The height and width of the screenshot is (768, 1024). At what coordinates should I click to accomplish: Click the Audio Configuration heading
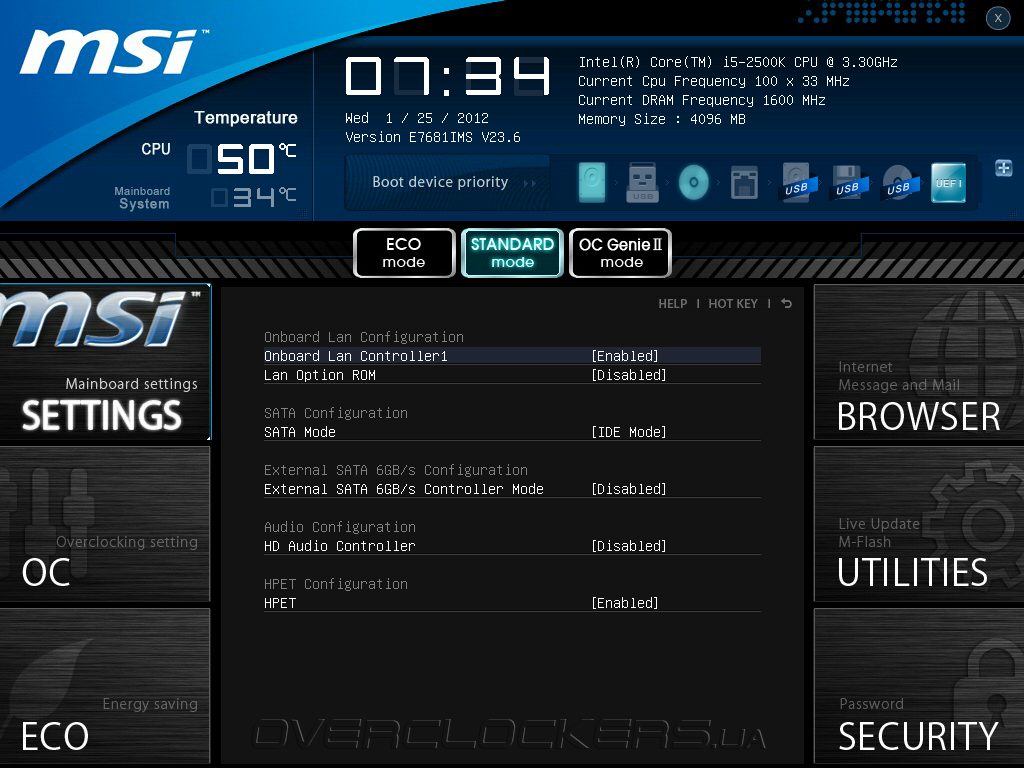click(x=340, y=526)
